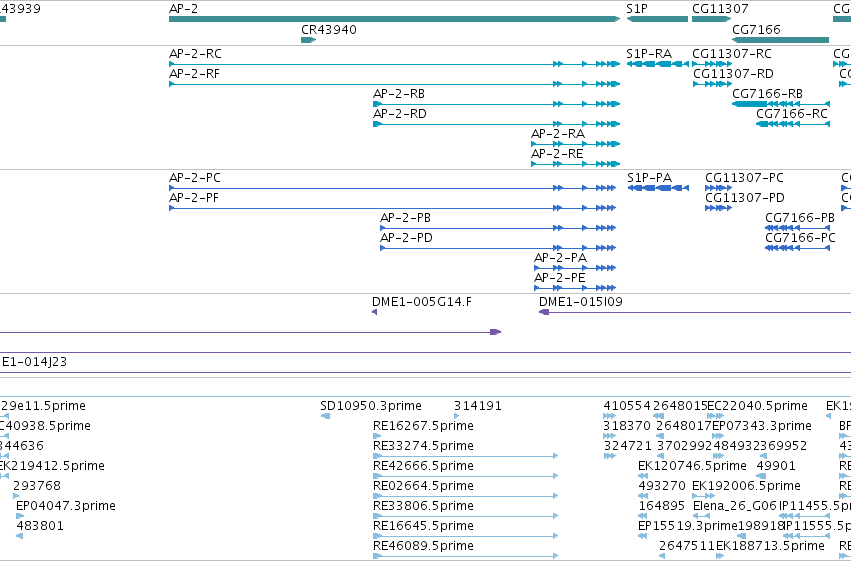Viewport: 851px width, 561px height.
Task: Select transcript AP-2-RF
Action: tap(194, 74)
